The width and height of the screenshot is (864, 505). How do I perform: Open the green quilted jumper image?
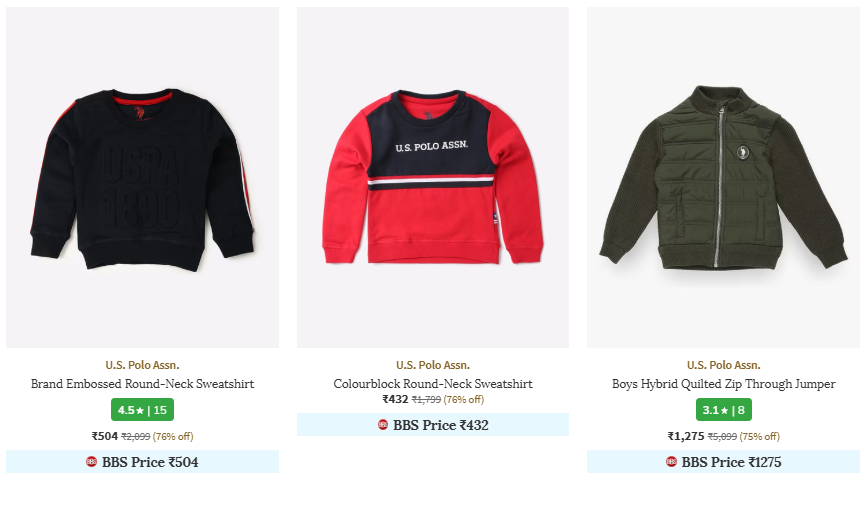click(x=723, y=177)
